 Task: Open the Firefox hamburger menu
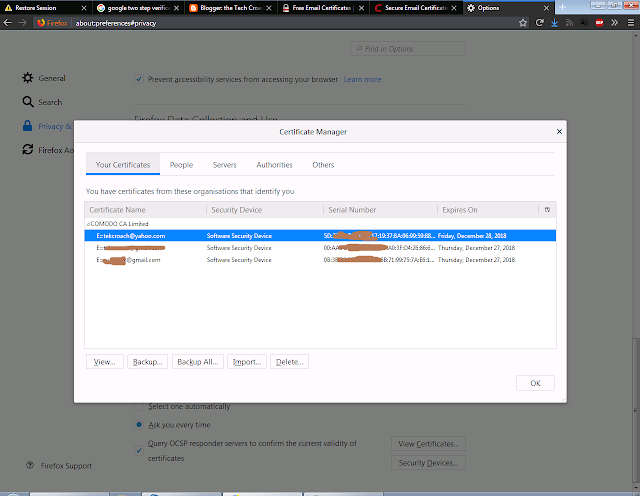[x=631, y=23]
